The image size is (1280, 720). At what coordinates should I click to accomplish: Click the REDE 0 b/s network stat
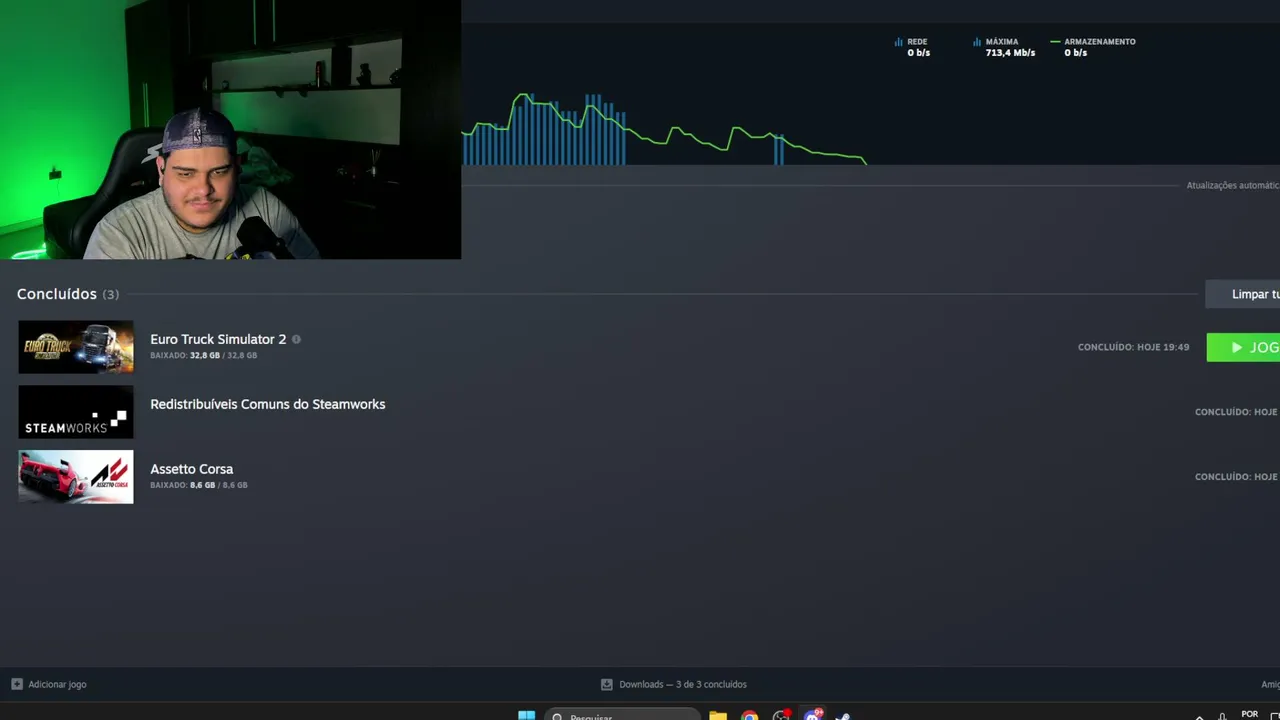[x=912, y=47]
